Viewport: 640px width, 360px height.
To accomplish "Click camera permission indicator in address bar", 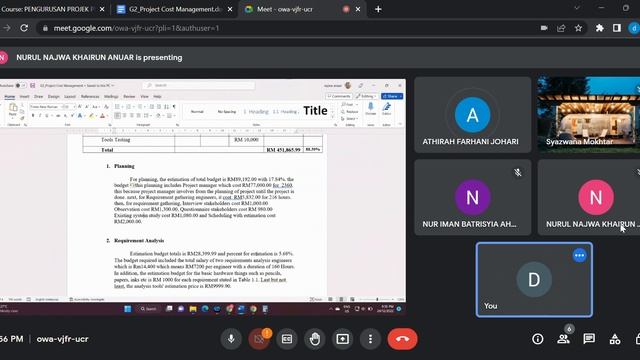I will click(544, 28).
